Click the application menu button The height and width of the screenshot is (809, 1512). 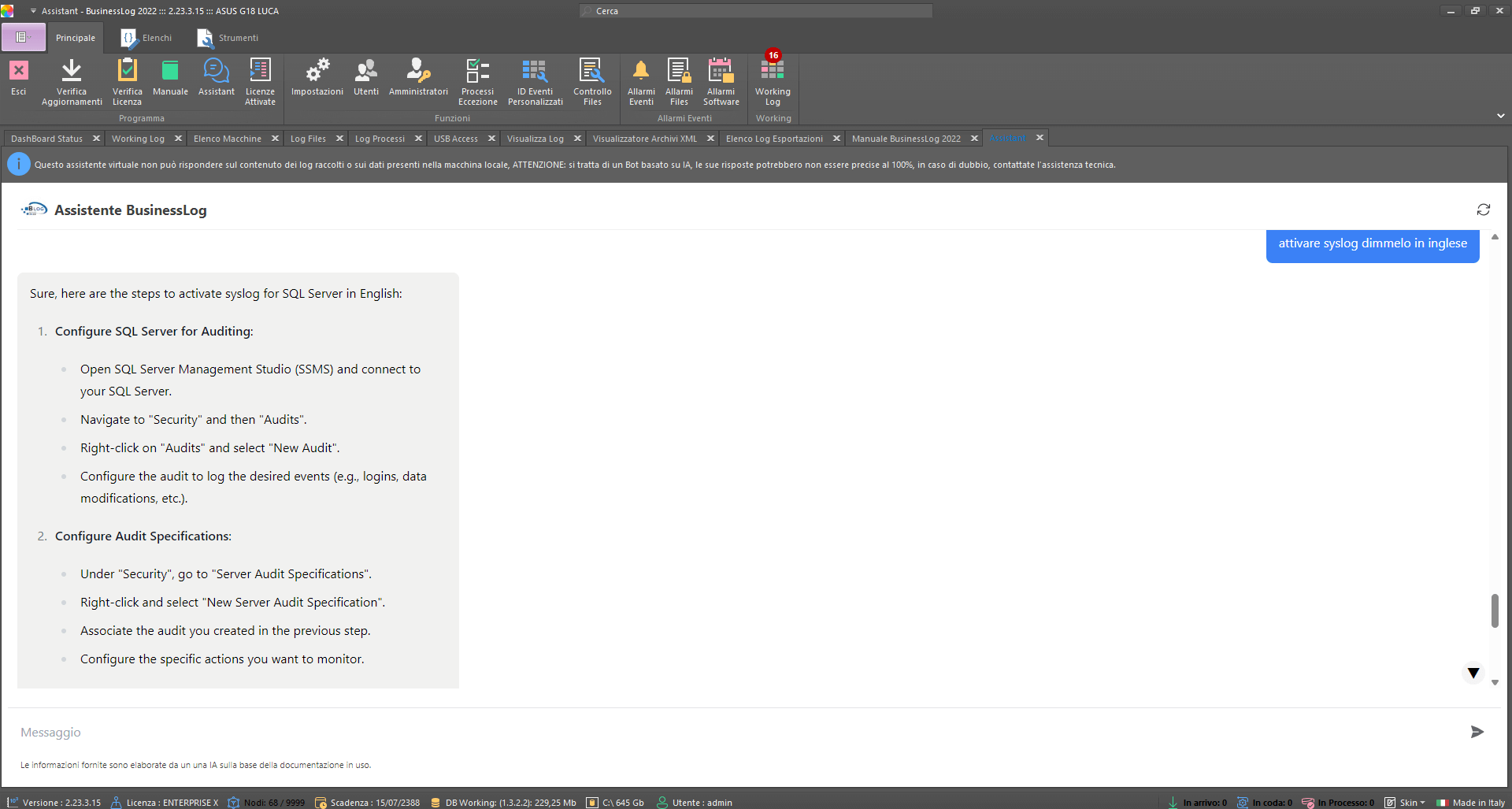(x=24, y=37)
